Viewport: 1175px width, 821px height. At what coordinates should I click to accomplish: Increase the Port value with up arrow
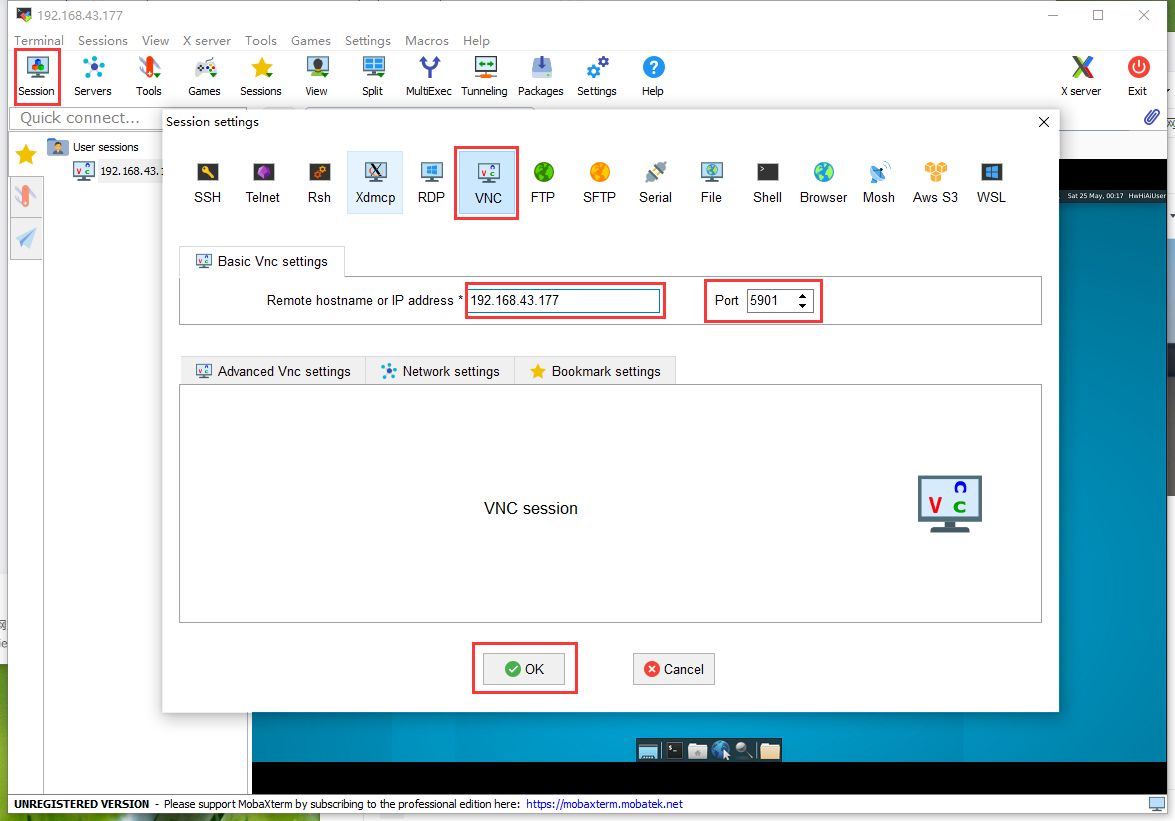[x=803, y=295]
